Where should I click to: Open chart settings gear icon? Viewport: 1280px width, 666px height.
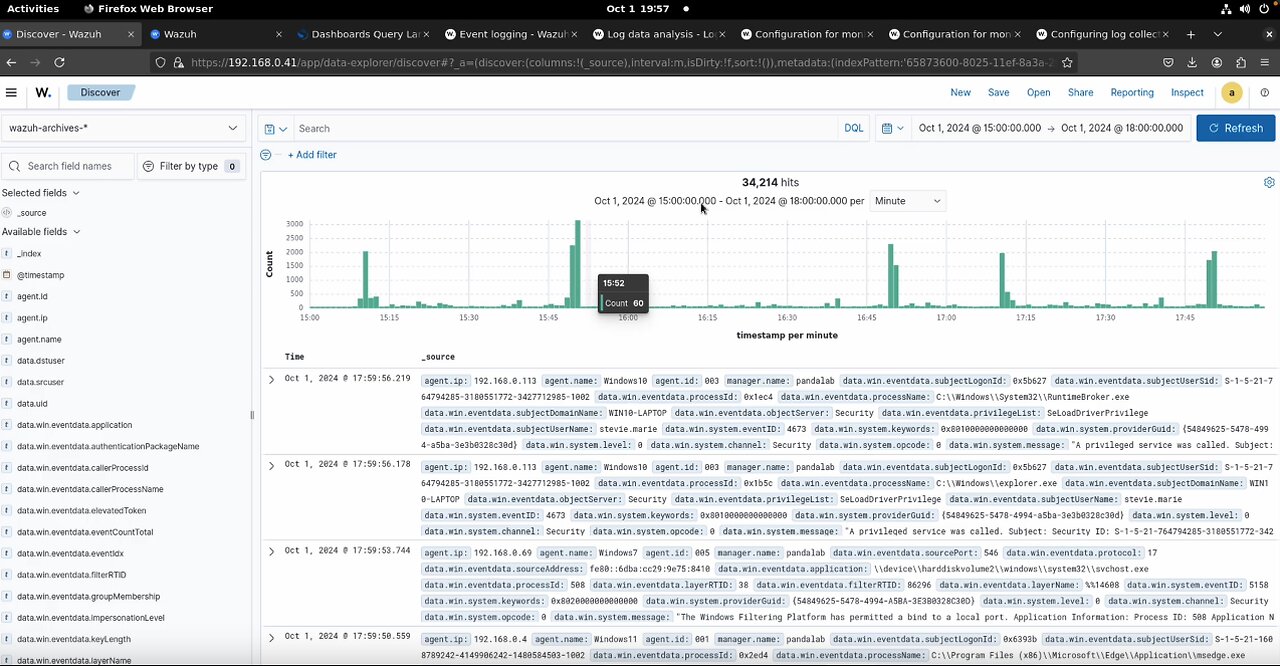[x=1269, y=183]
